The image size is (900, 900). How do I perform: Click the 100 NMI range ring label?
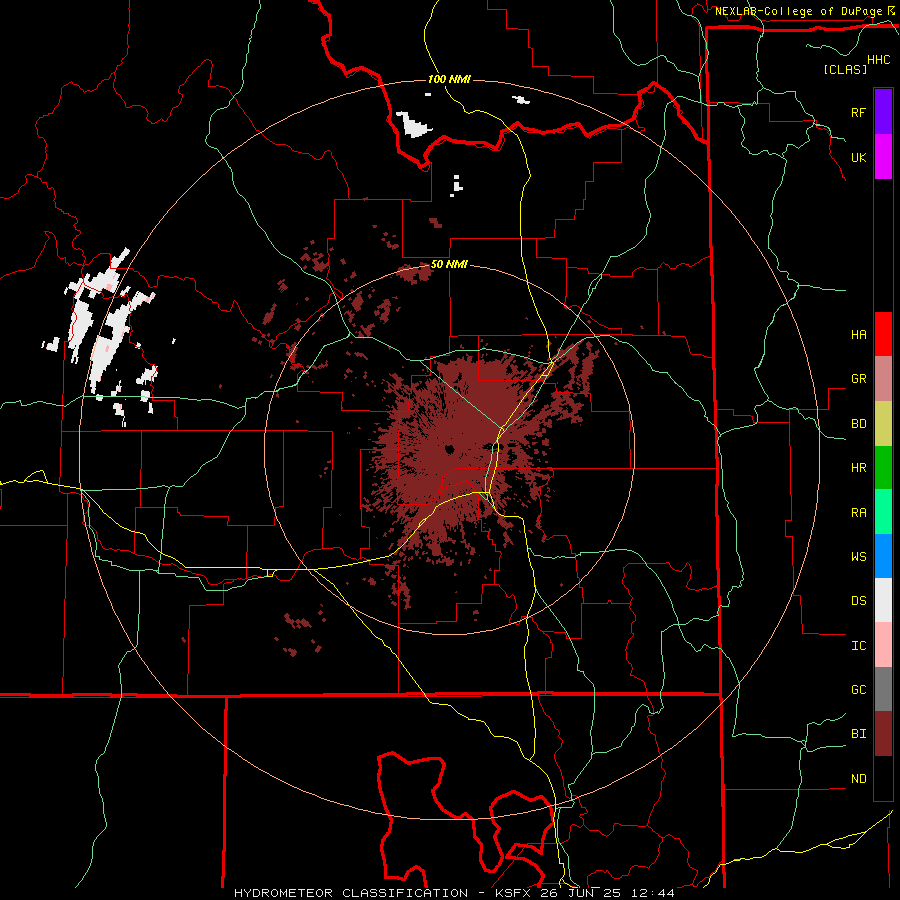click(x=449, y=79)
